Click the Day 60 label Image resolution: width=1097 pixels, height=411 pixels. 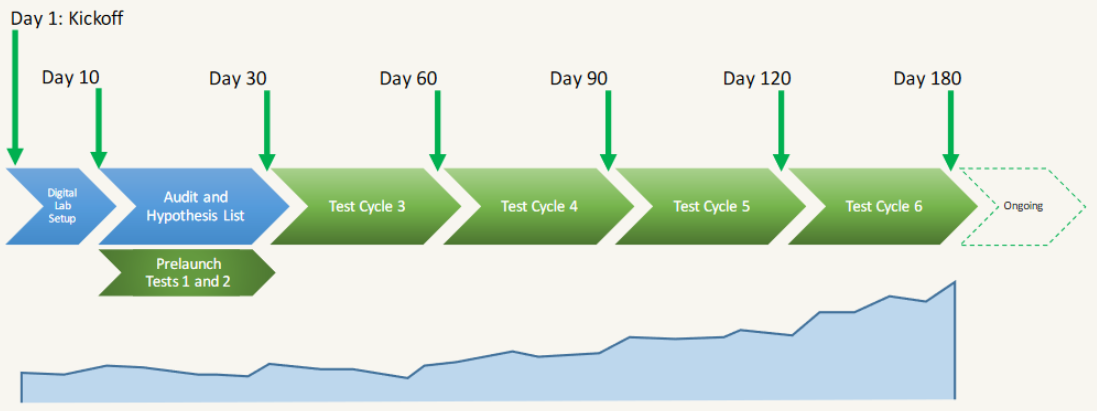tap(409, 78)
